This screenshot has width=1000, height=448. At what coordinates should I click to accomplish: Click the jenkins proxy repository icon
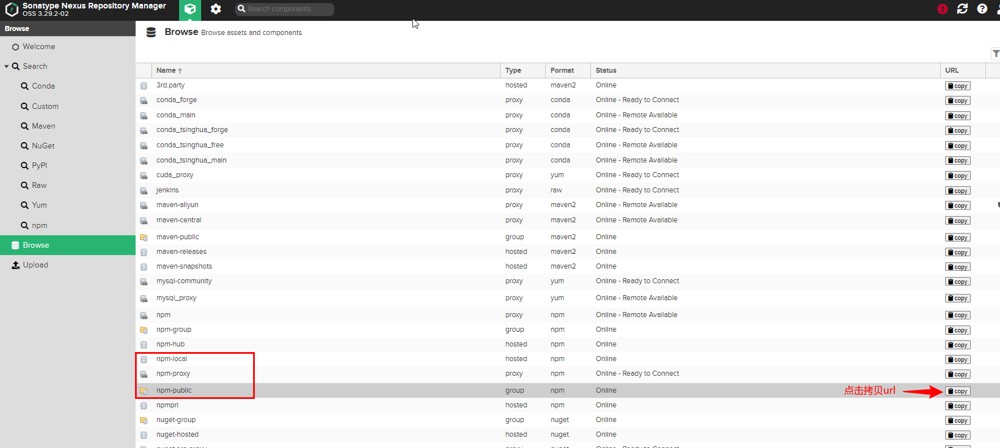pos(143,190)
